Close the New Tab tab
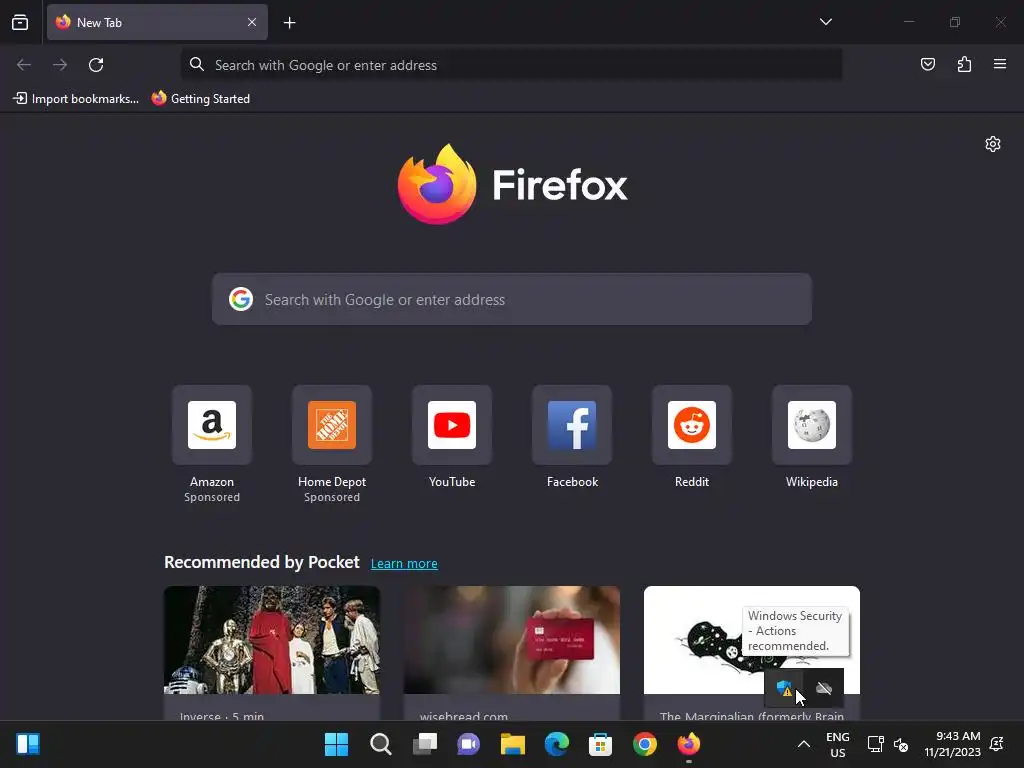The height and width of the screenshot is (768, 1024). pyautogui.click(x=251, y=22)
